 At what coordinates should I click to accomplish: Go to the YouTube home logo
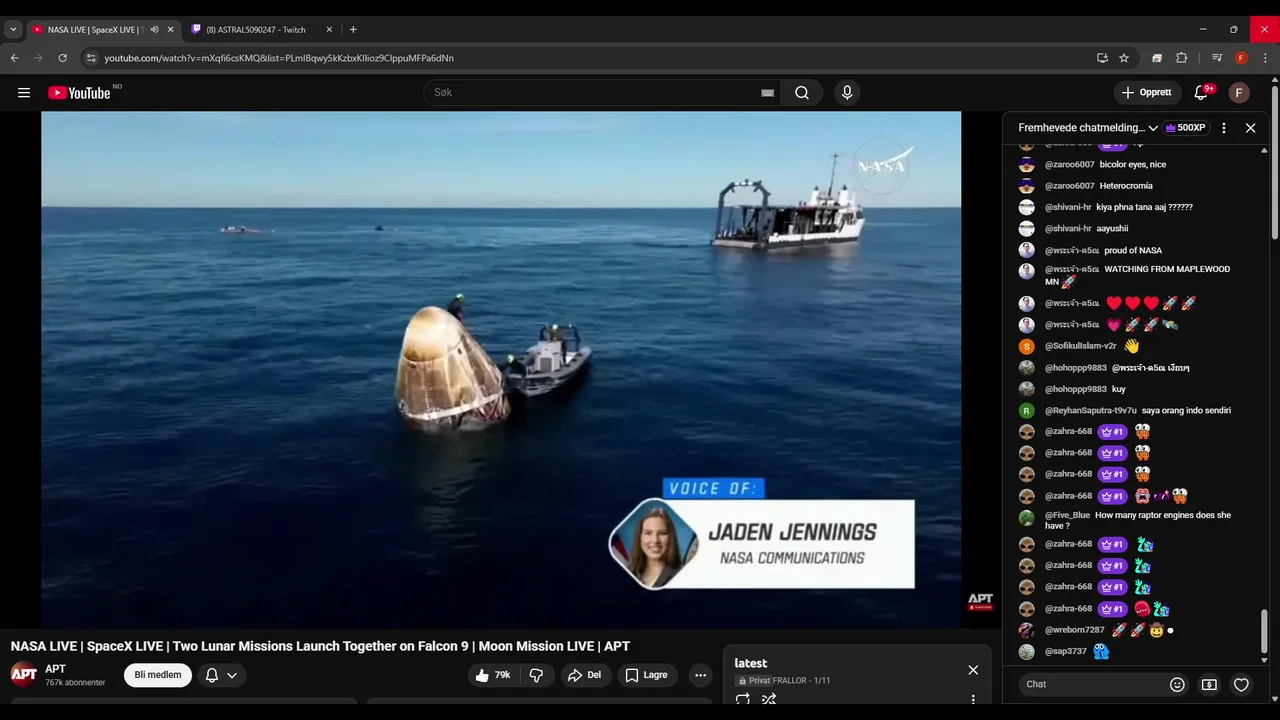tap(79, 93)
